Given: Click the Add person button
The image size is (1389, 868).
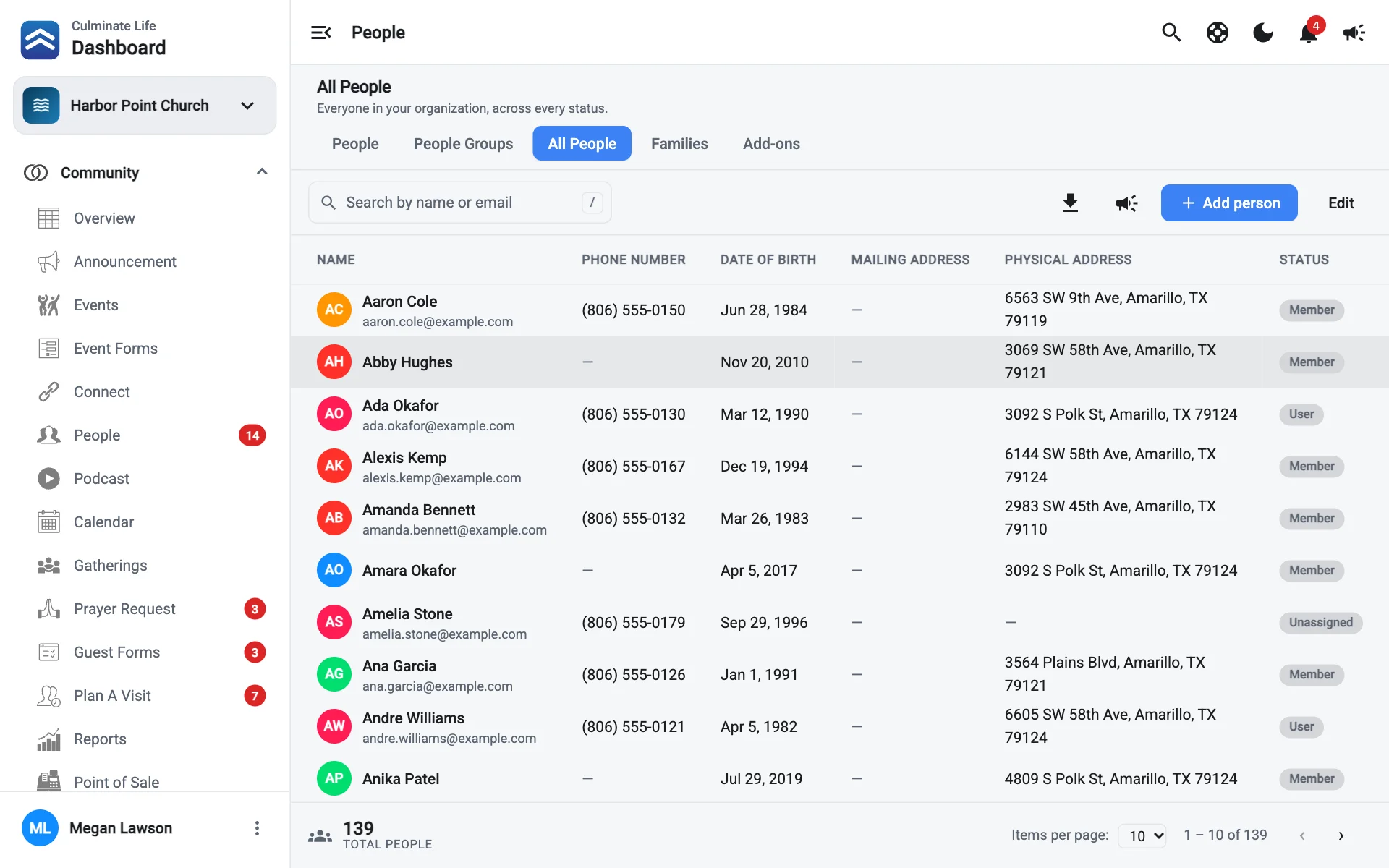Looking at the screenshot, I should click(x=1229, y=203).
